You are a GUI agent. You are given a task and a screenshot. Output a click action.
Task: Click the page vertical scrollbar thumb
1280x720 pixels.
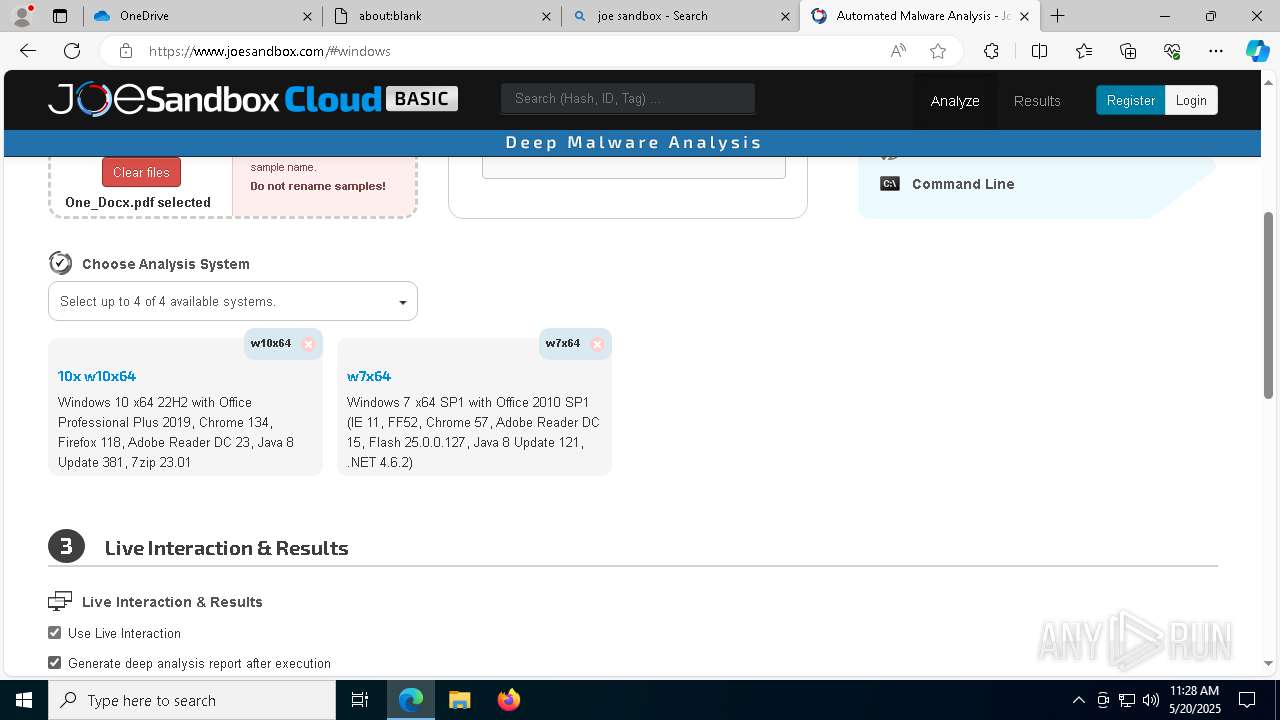coord(1269,305)
